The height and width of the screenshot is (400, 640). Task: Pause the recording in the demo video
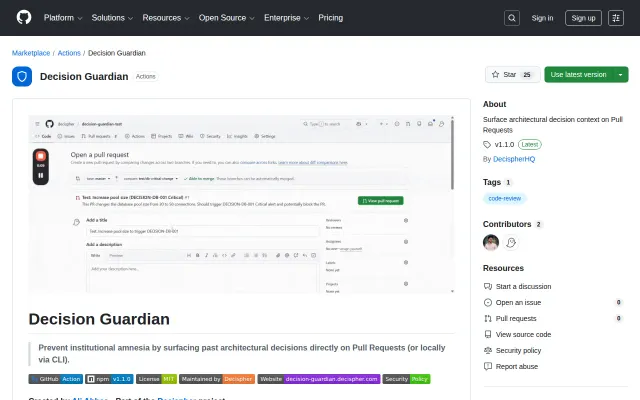[x=41, y=176]
